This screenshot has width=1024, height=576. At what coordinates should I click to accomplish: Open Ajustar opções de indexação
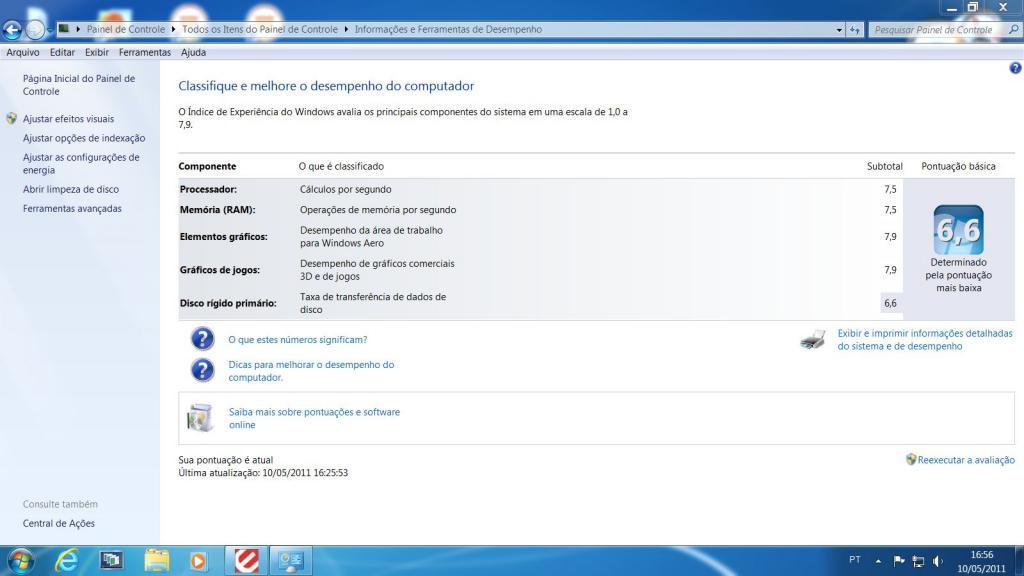(84, 138)
